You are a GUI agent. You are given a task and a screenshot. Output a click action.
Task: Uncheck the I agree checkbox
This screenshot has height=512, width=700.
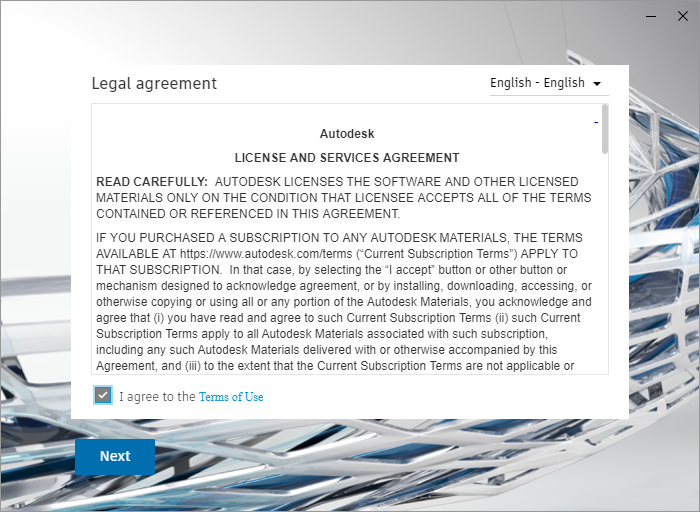point(103,395)
